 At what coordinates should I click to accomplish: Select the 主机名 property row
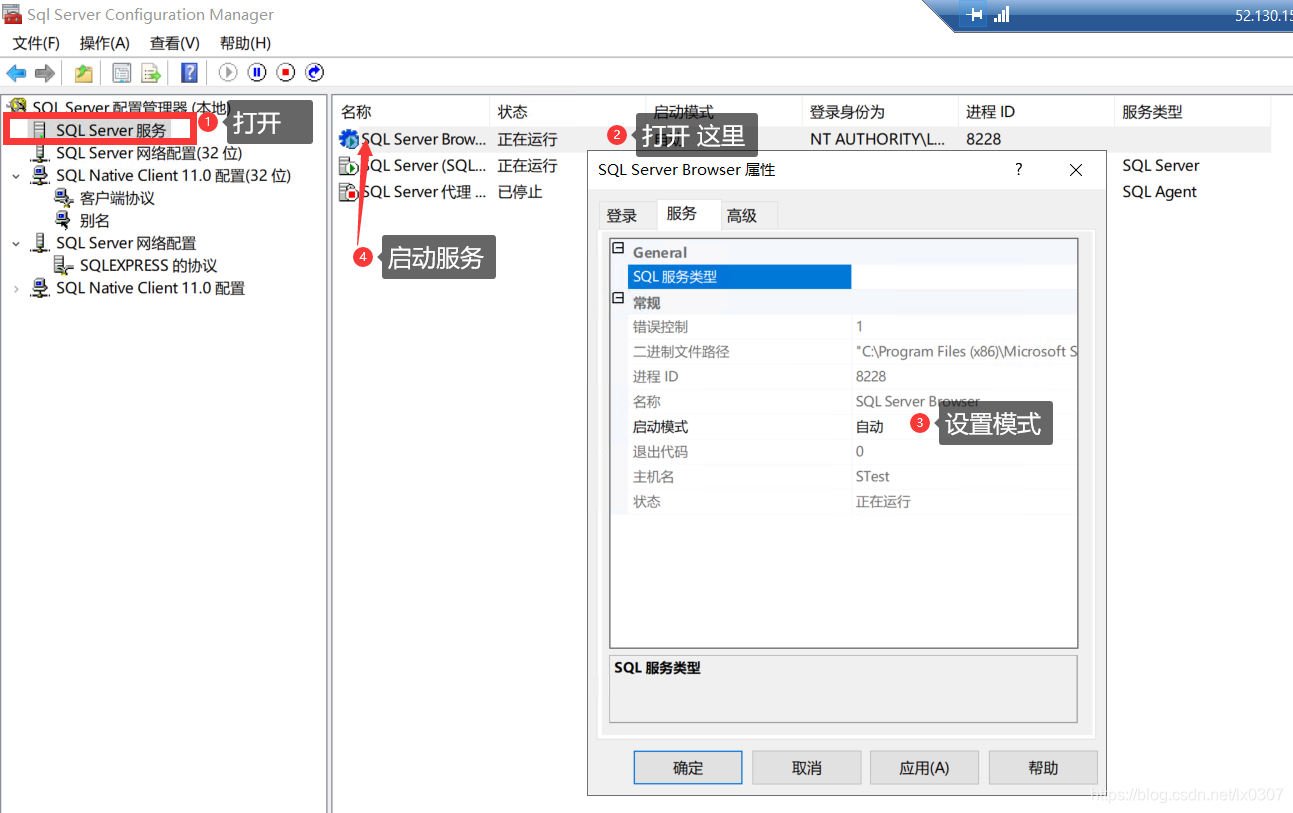[x=853, y=477]
